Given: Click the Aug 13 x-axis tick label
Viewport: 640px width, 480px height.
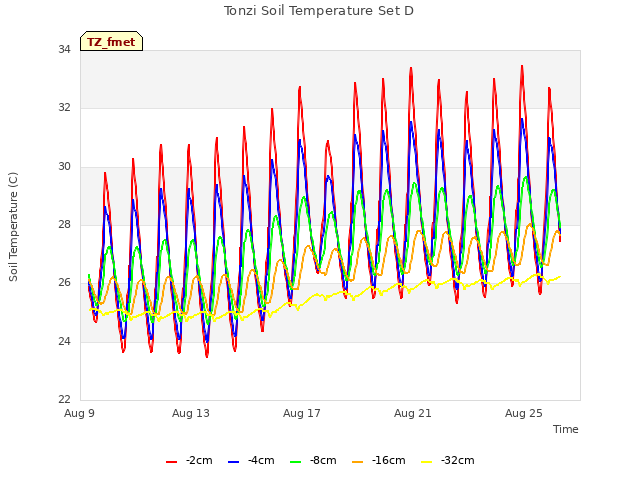Looking at the screenshot, I should pyautogui.click(x=191, y=413).
